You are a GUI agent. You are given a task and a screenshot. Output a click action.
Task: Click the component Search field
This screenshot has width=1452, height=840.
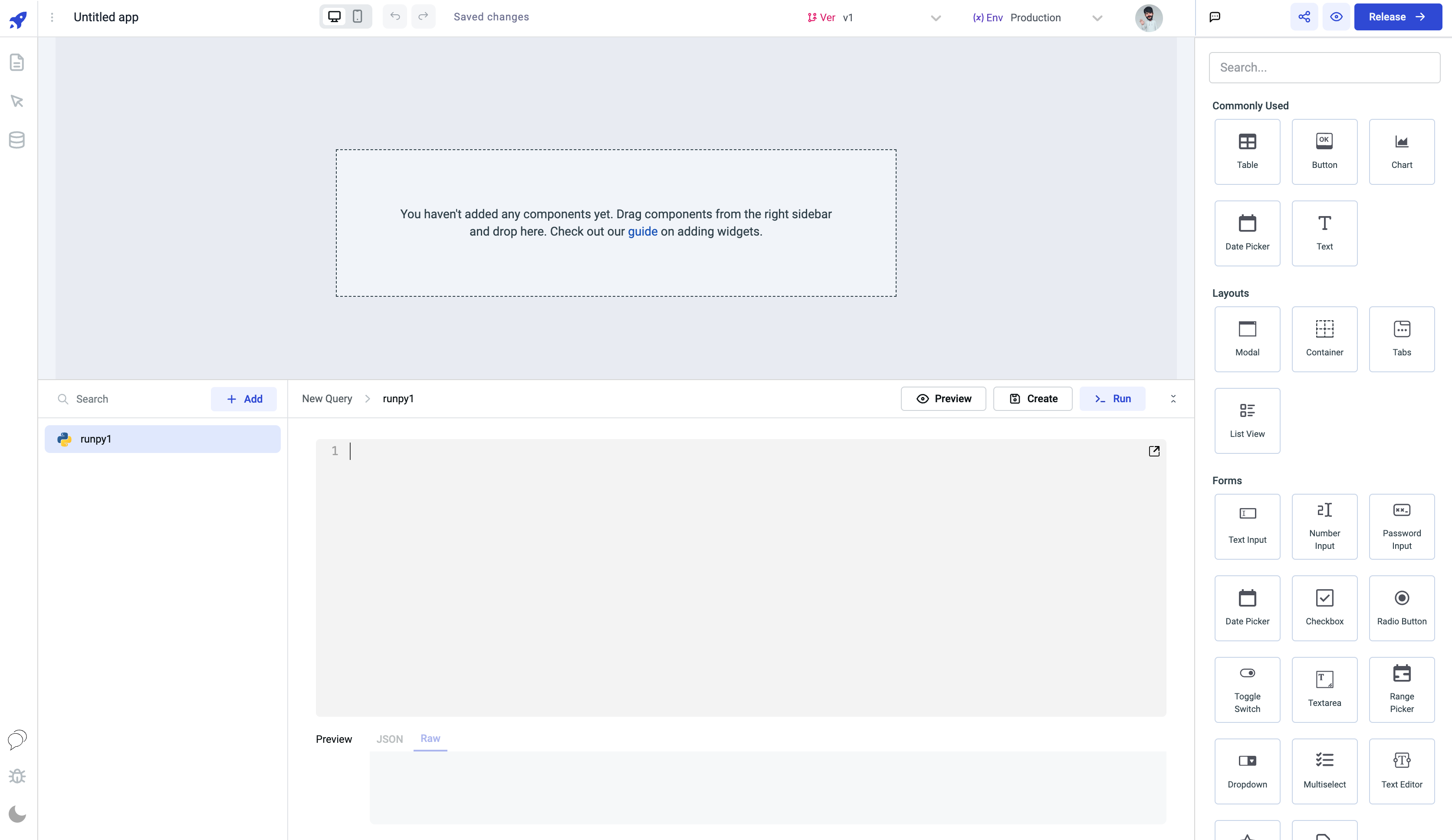tap(1324, 67)
